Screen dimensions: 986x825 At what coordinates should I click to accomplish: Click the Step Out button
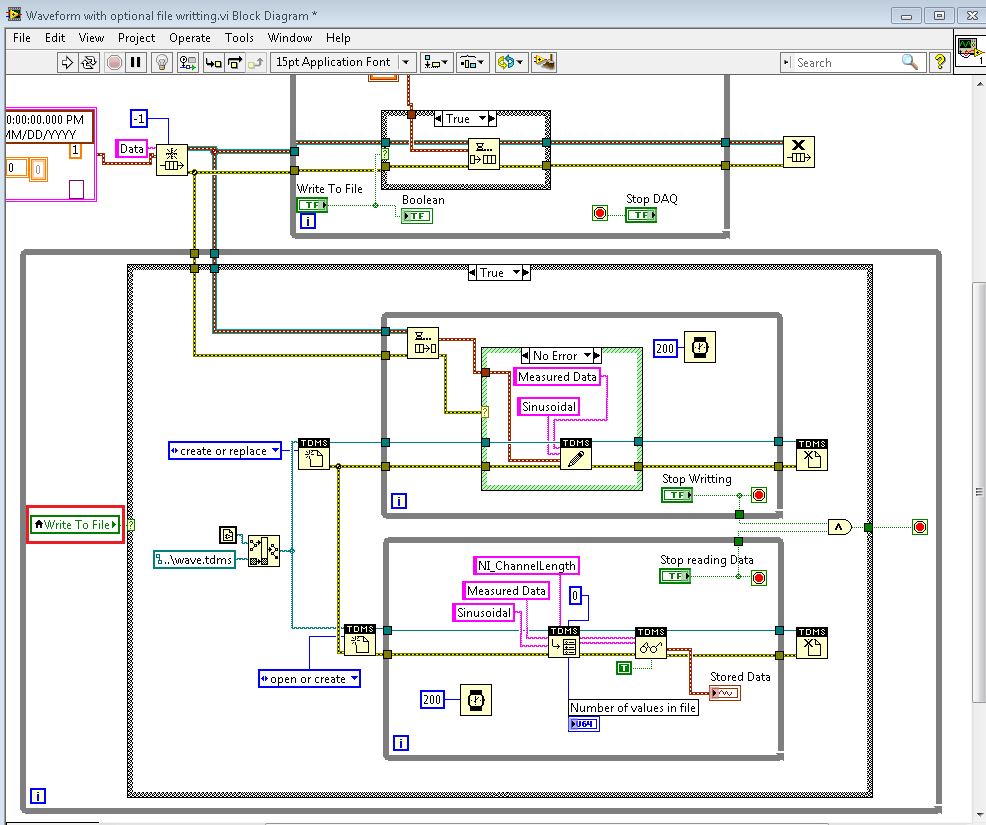[255, 62]
